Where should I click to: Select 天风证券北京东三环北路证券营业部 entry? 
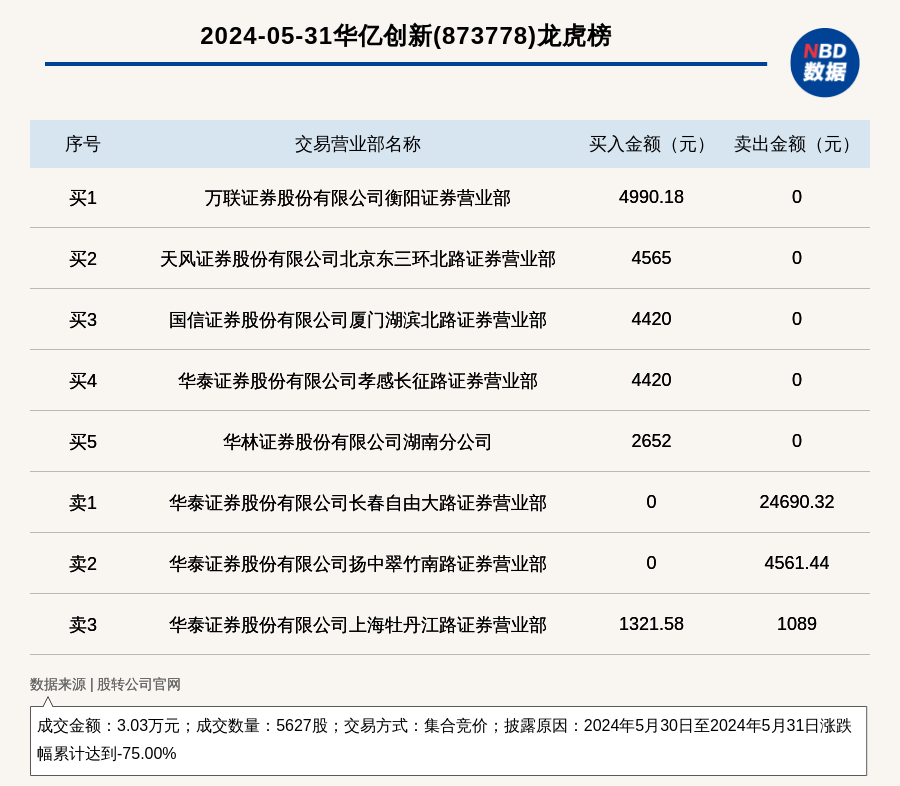click(x=358, y=259)
